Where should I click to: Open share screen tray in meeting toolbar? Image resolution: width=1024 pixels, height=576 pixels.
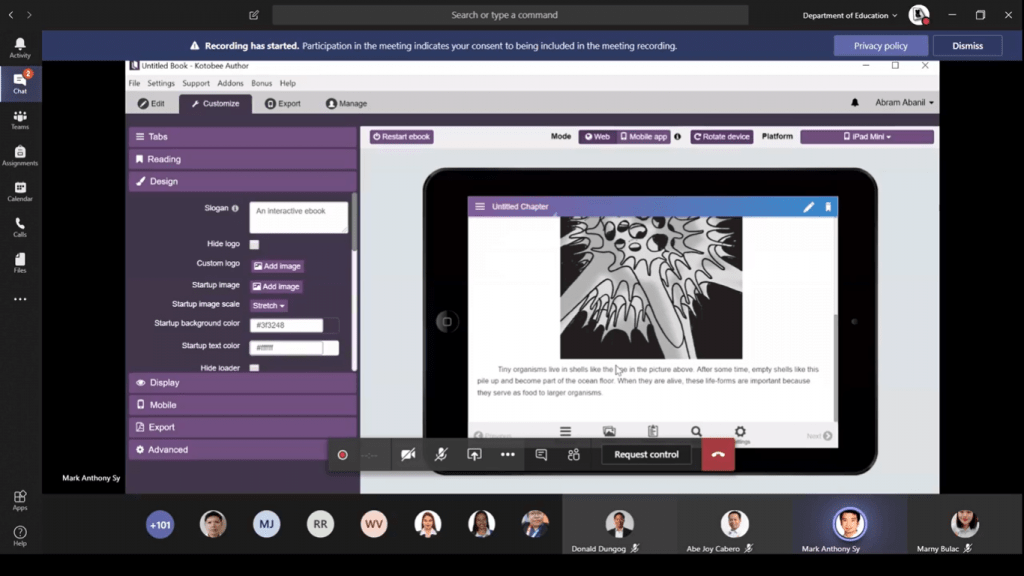(x=474, y=455)
